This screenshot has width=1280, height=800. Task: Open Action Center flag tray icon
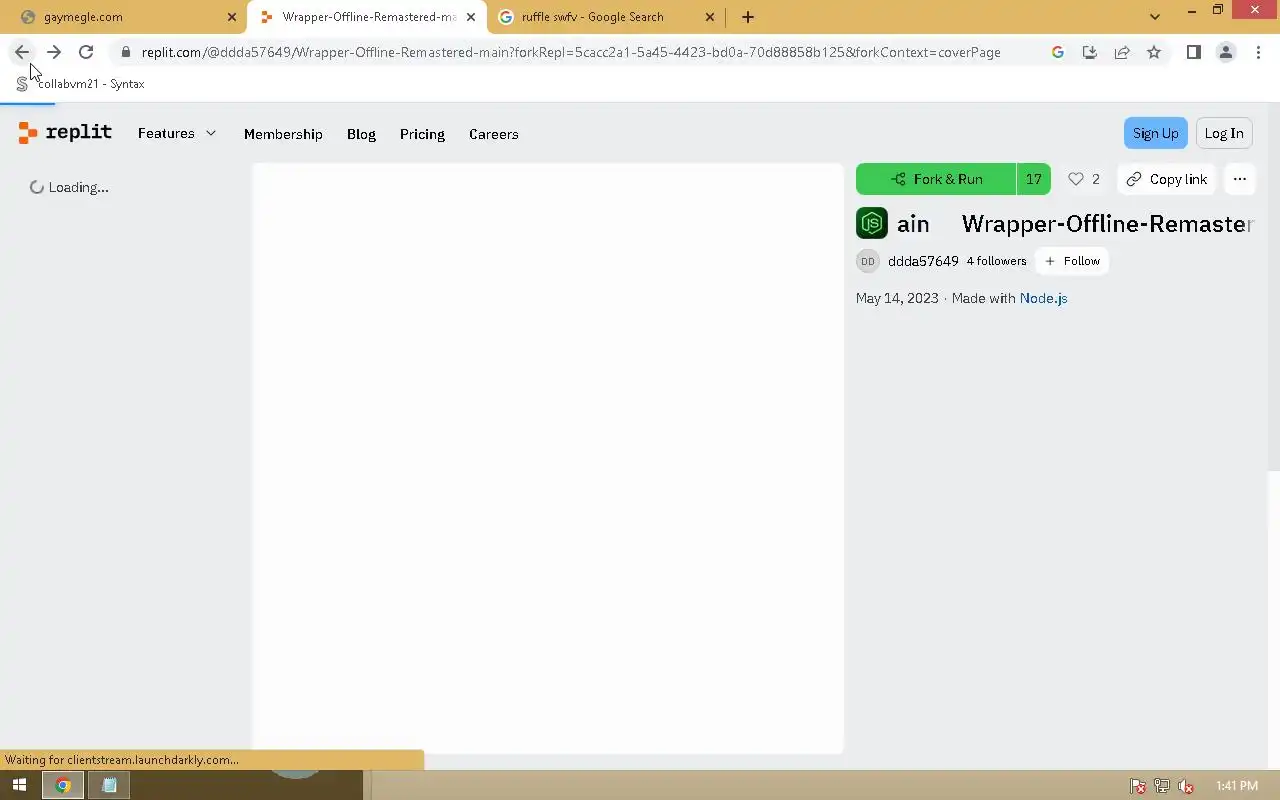tap(1138, 786)
